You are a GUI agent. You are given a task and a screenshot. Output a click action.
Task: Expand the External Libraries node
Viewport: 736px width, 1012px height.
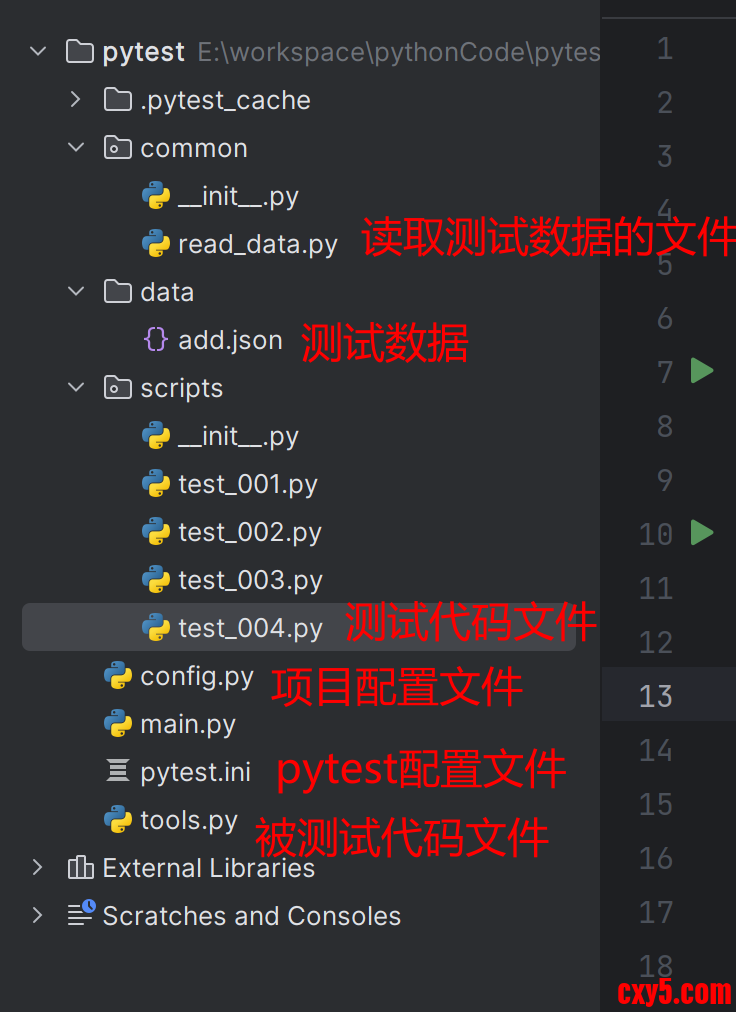(x=37, y=867)
